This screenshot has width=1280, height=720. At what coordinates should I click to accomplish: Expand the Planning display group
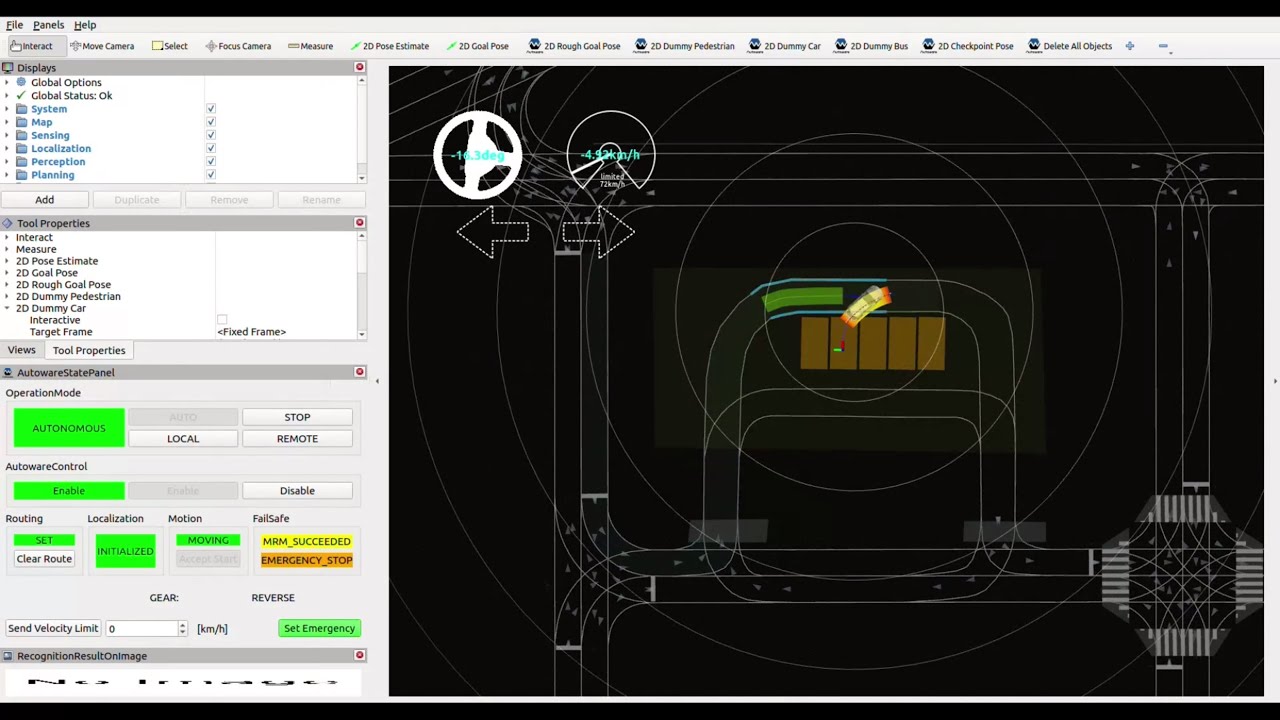click(7, 174)
